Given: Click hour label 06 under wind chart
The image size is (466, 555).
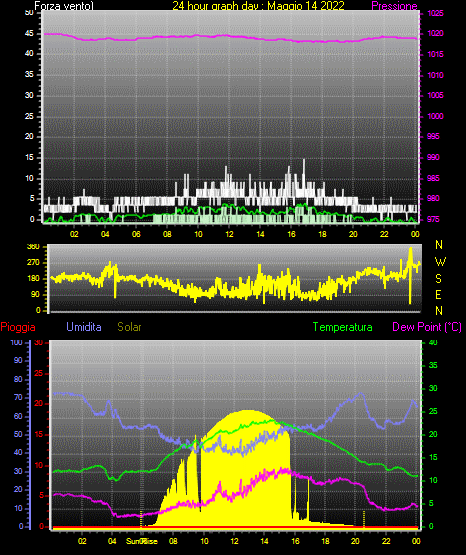Looking at the screenshot, I should (136, 234).
